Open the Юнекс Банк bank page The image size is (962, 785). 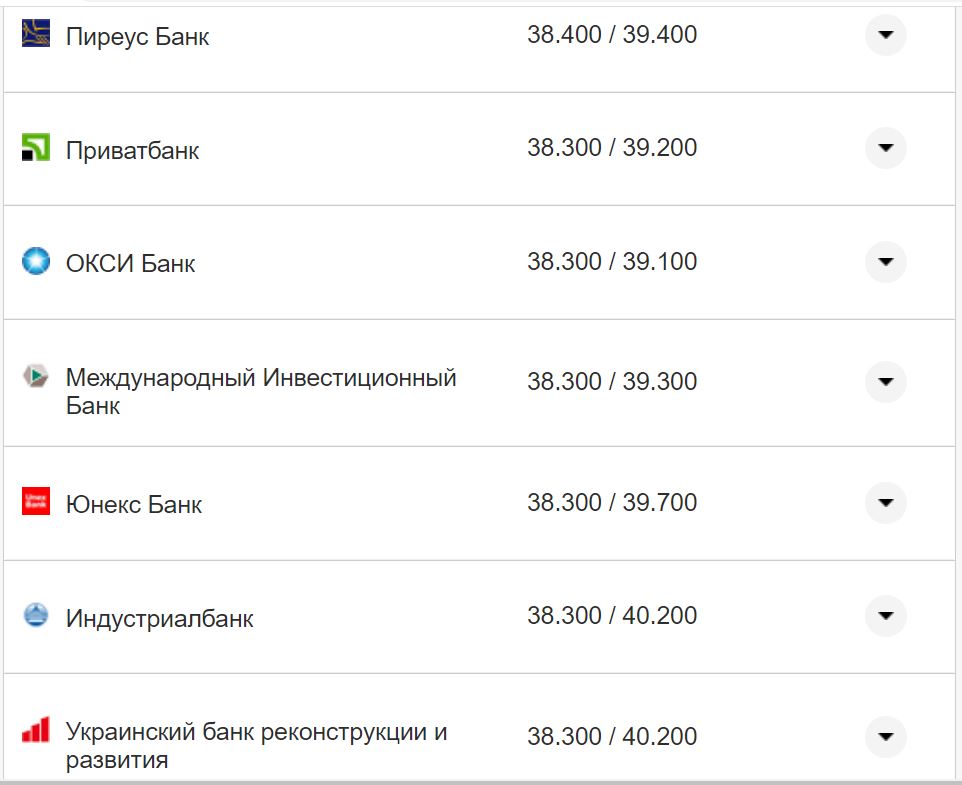point(132,503)
